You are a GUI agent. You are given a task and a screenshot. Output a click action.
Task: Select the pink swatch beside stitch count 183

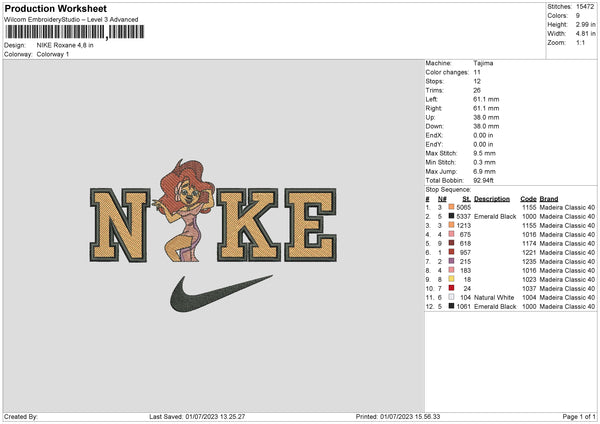coord(451,270)
